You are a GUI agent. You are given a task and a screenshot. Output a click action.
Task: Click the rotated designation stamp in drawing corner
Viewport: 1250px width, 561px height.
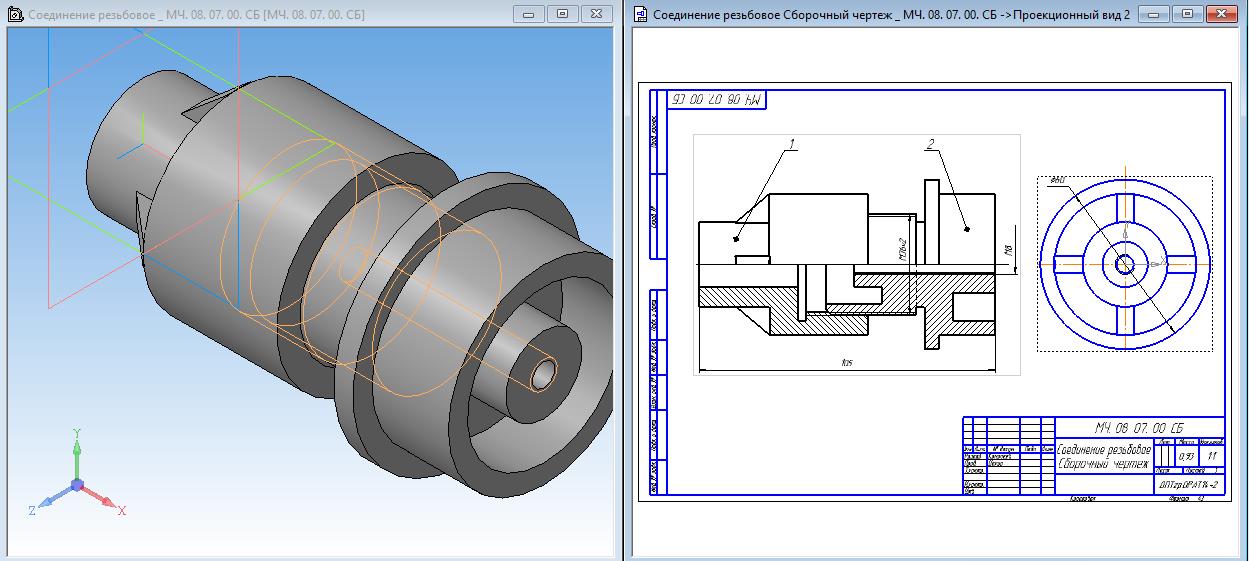717,101
